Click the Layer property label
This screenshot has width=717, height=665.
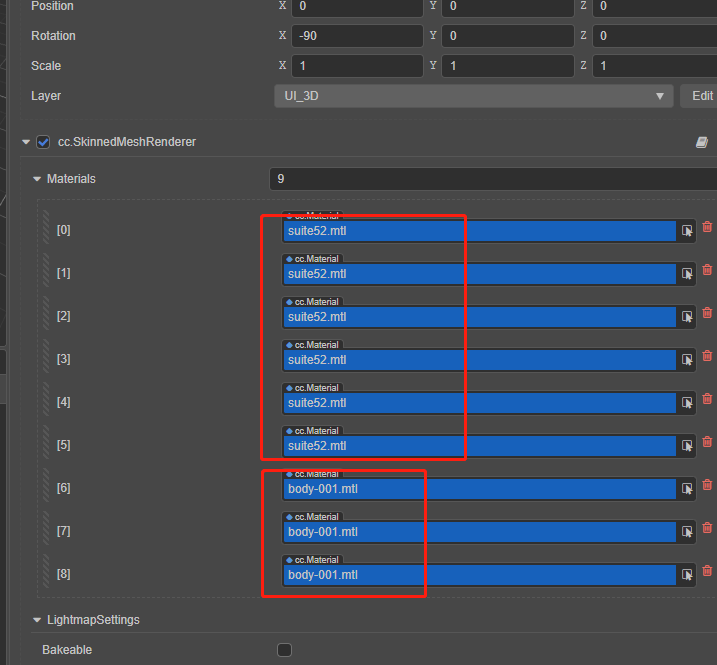[x=46, y=96]
